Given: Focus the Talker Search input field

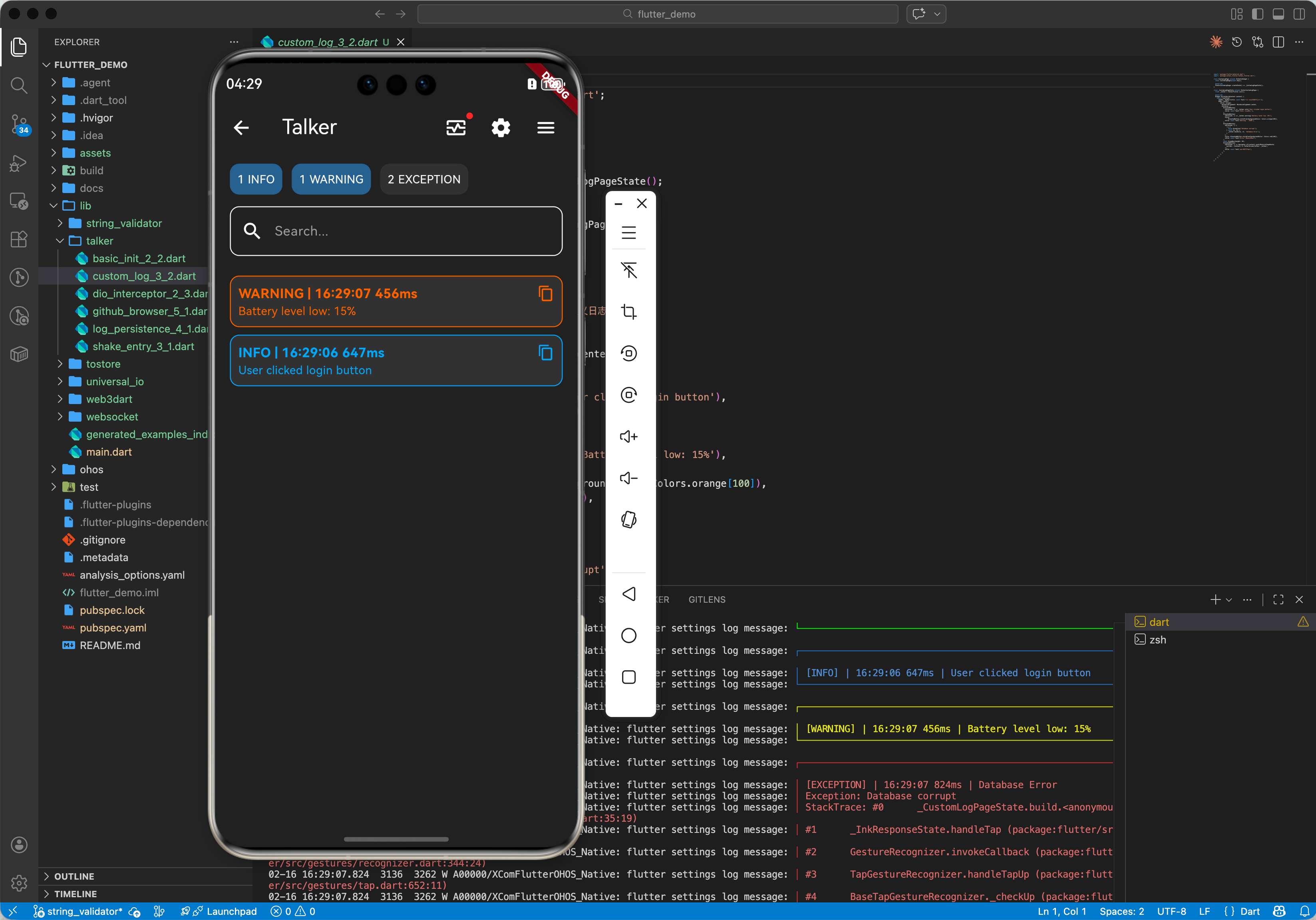Looking at the screenshot, I should click(x=396, y=231).
